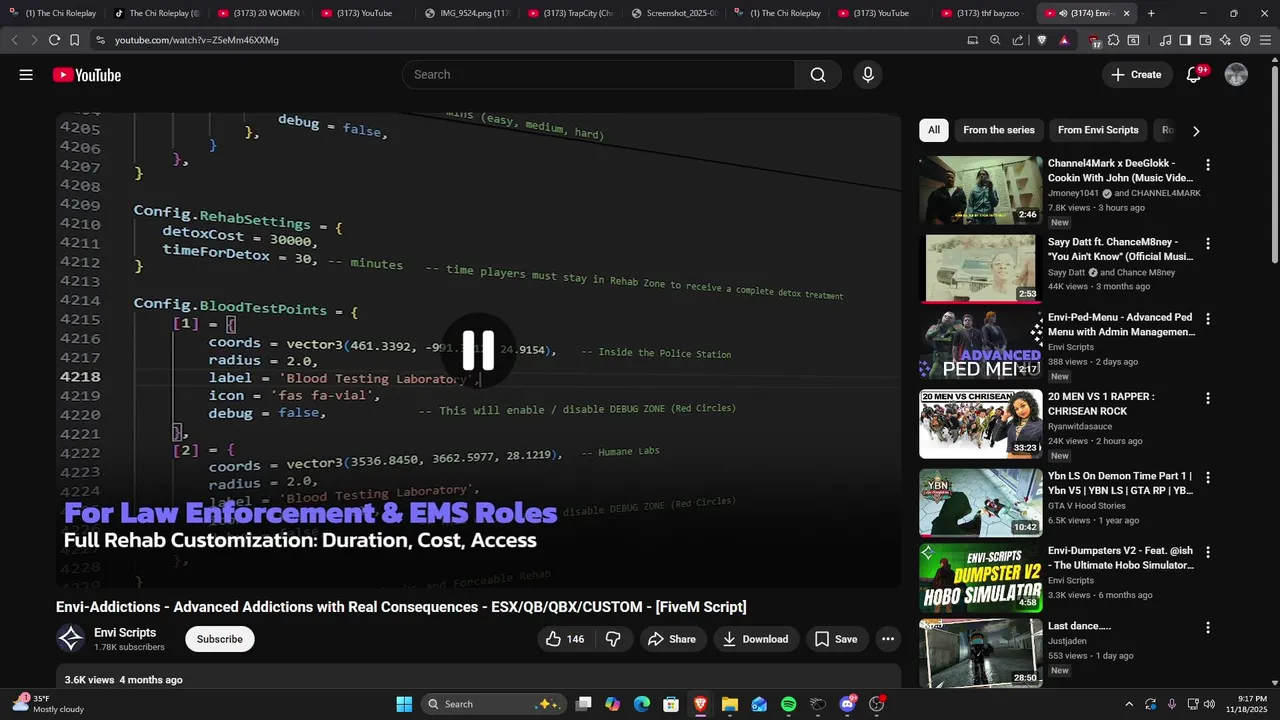Switch to the TrapCity browser tab

point(570,13)
